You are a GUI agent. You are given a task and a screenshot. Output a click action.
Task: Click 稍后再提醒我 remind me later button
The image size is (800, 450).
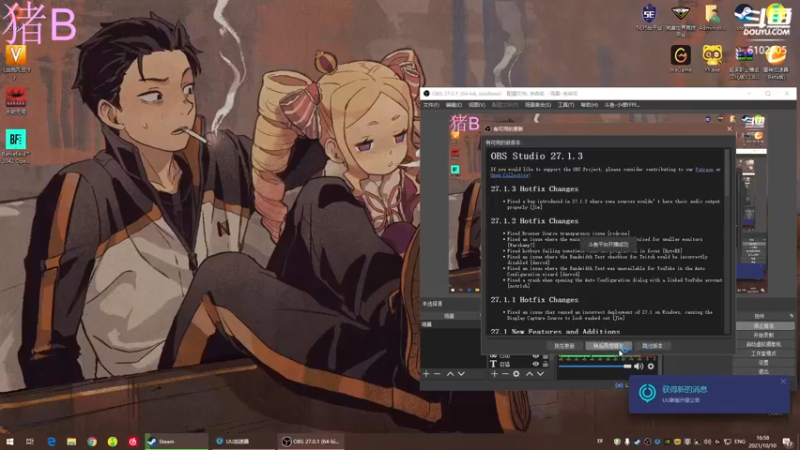pos(608,346)
